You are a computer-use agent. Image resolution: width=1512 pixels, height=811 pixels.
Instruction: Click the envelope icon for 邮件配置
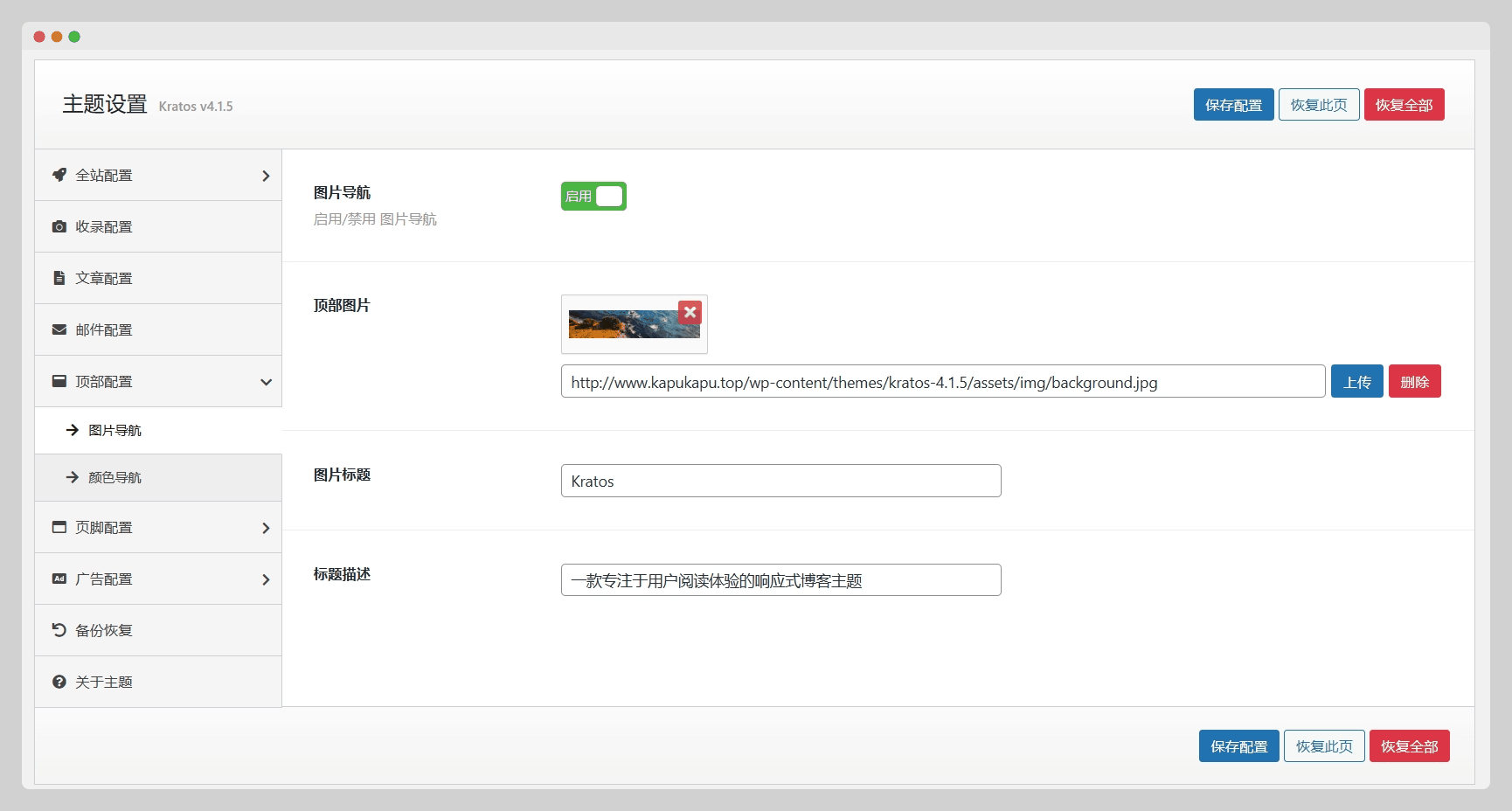click(x=59, y=329)
